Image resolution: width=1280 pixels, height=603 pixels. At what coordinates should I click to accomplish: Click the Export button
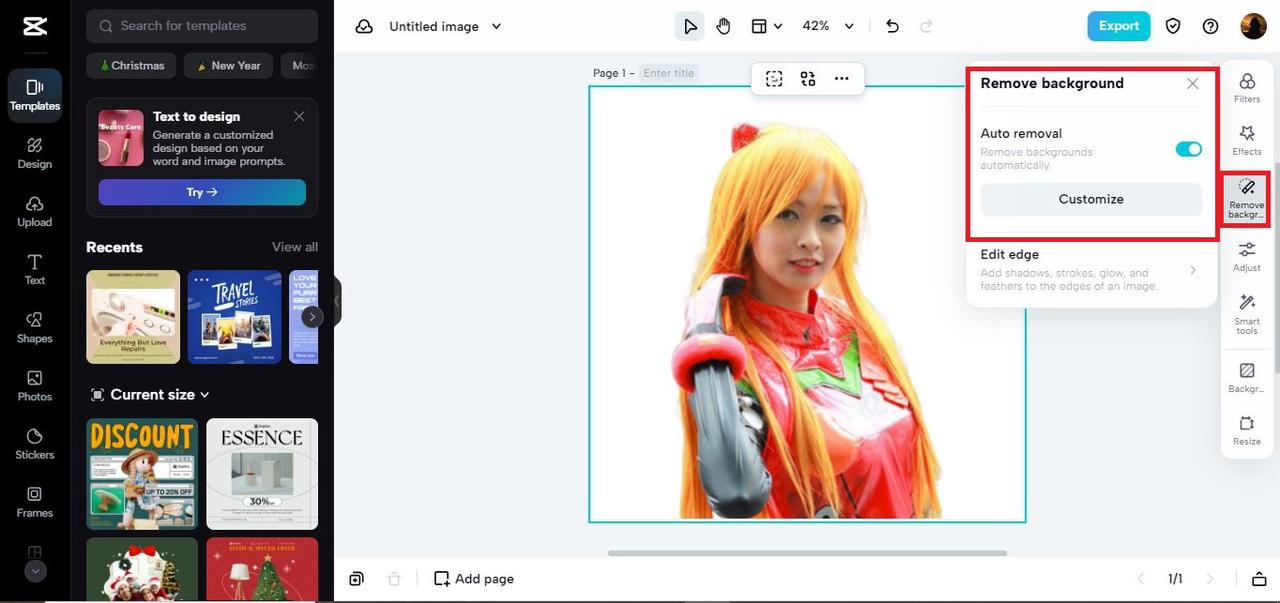(1119, 26)
